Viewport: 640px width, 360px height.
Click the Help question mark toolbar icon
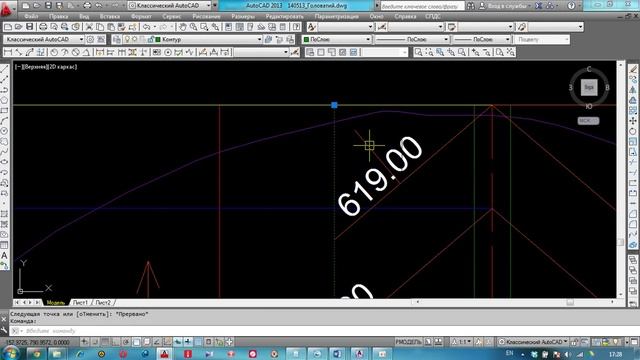coord(296,27)
